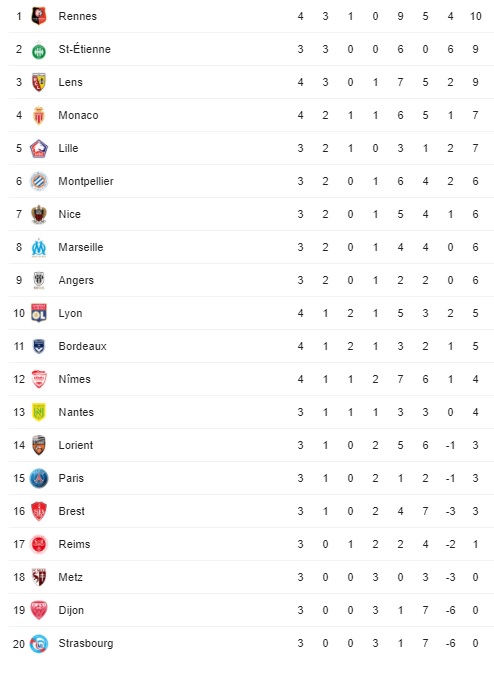Viewport: 494px width, 678px height.
Task: Open the Bordeaux team badge
Action: (x=39, y=346)
